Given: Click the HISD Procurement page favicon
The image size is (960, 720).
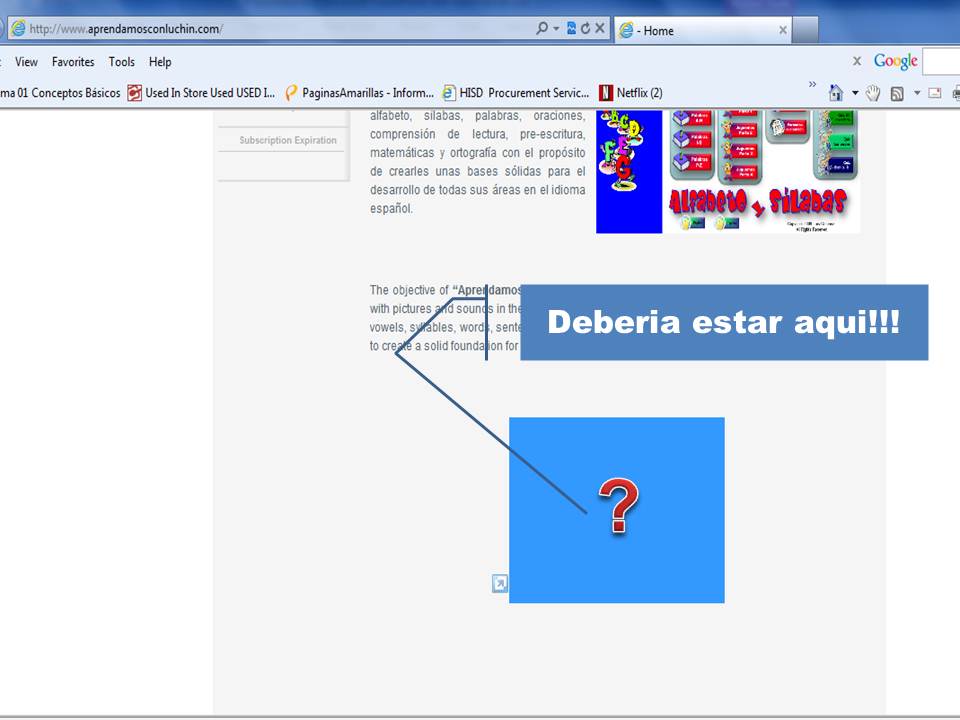Looking at the screenshot, I should (x=449, y=93).
